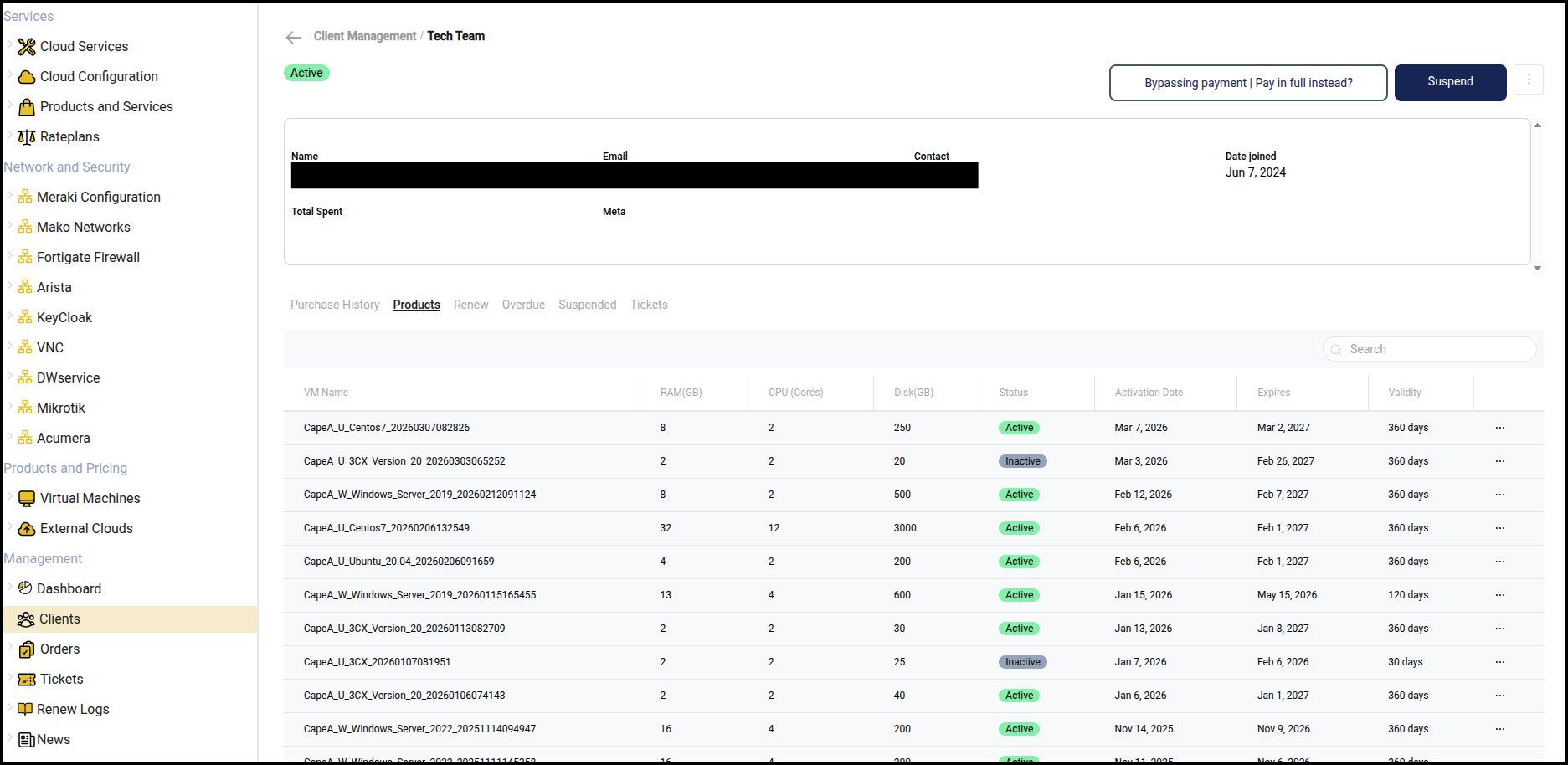Click the Mikrotik network icon
The width and height of the screenshot is (1568, 765).
tap(25, 408)
